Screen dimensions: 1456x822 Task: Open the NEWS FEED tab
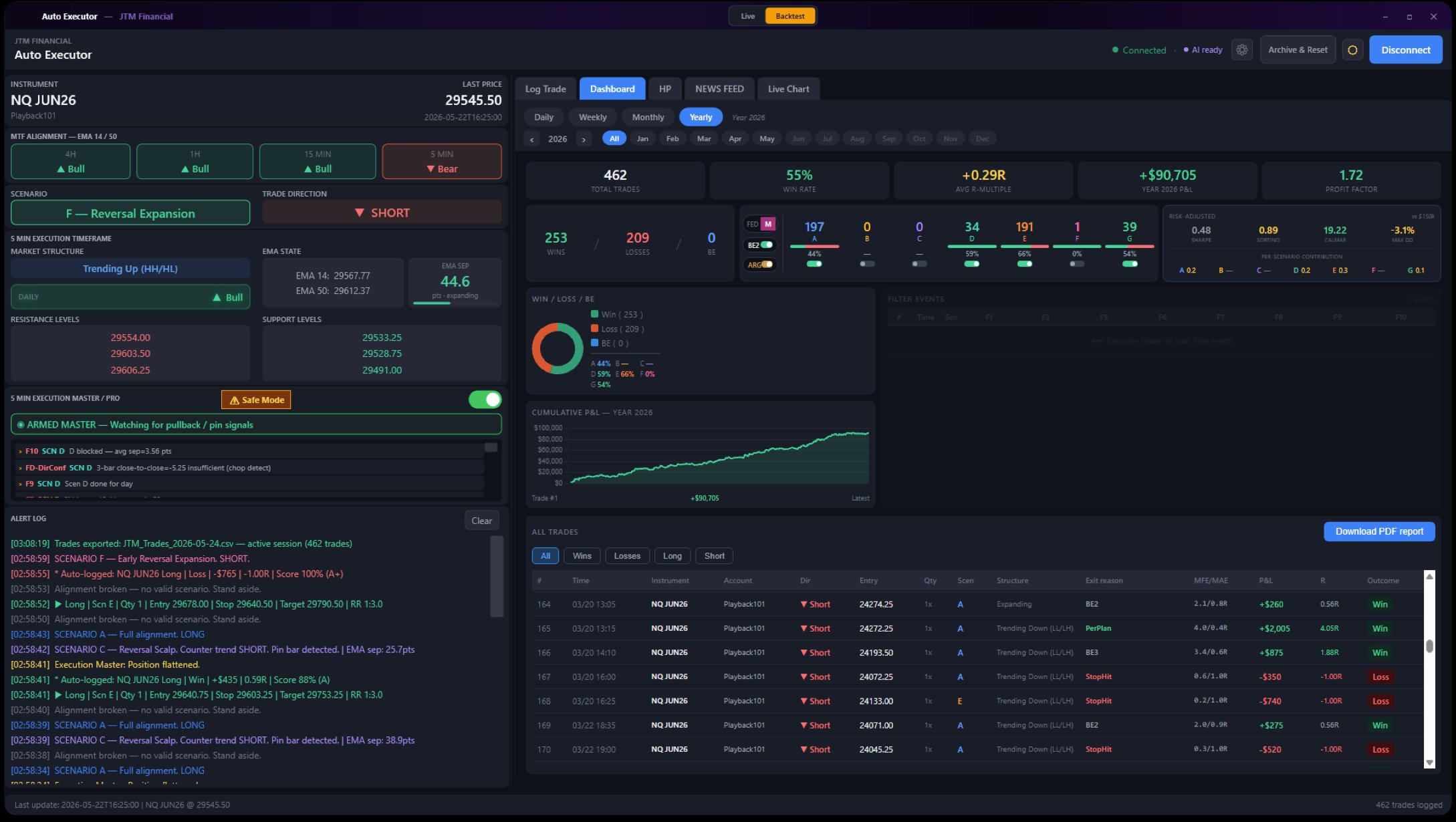pyautogui.click(x=719, y=89)
